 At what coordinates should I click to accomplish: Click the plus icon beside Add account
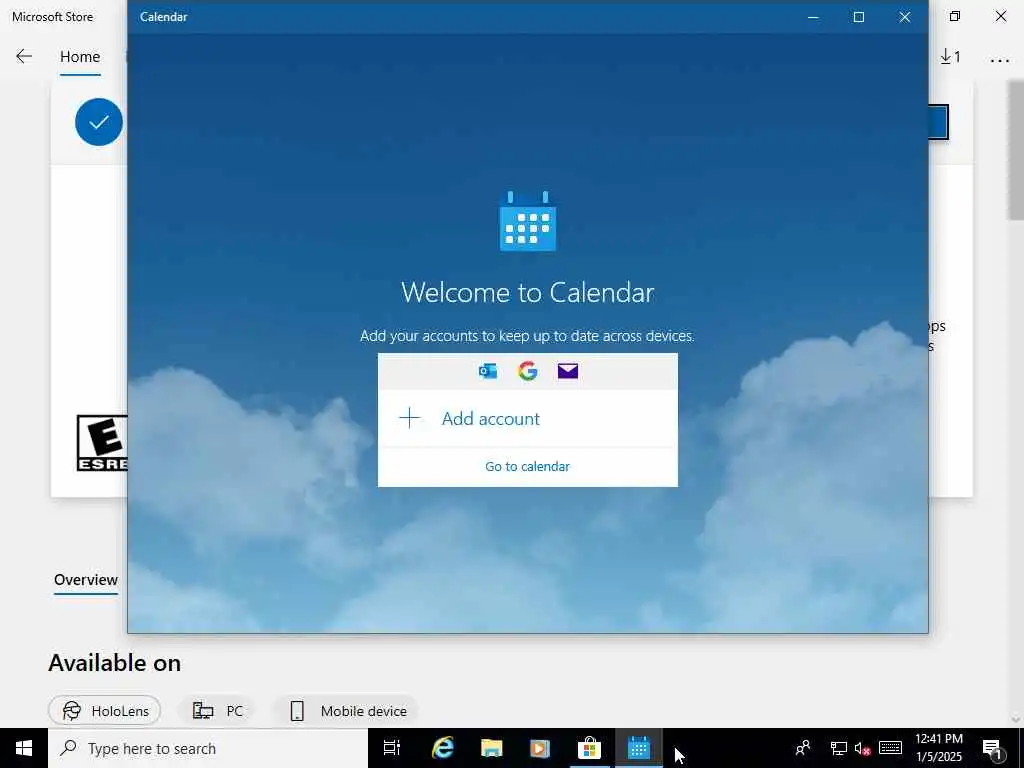409,418
